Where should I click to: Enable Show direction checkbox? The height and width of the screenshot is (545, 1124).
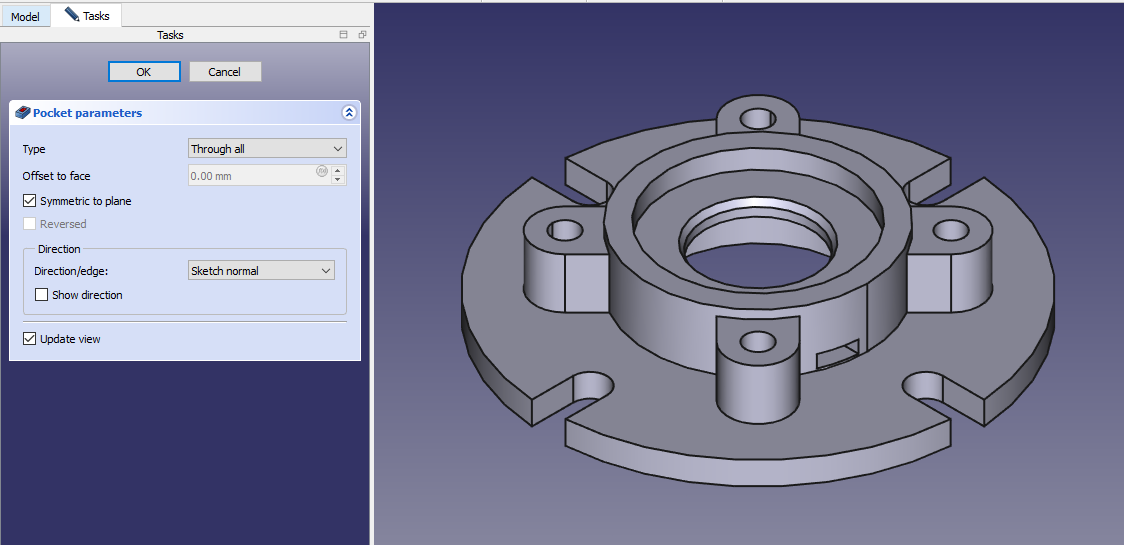[x=42, y=295]
